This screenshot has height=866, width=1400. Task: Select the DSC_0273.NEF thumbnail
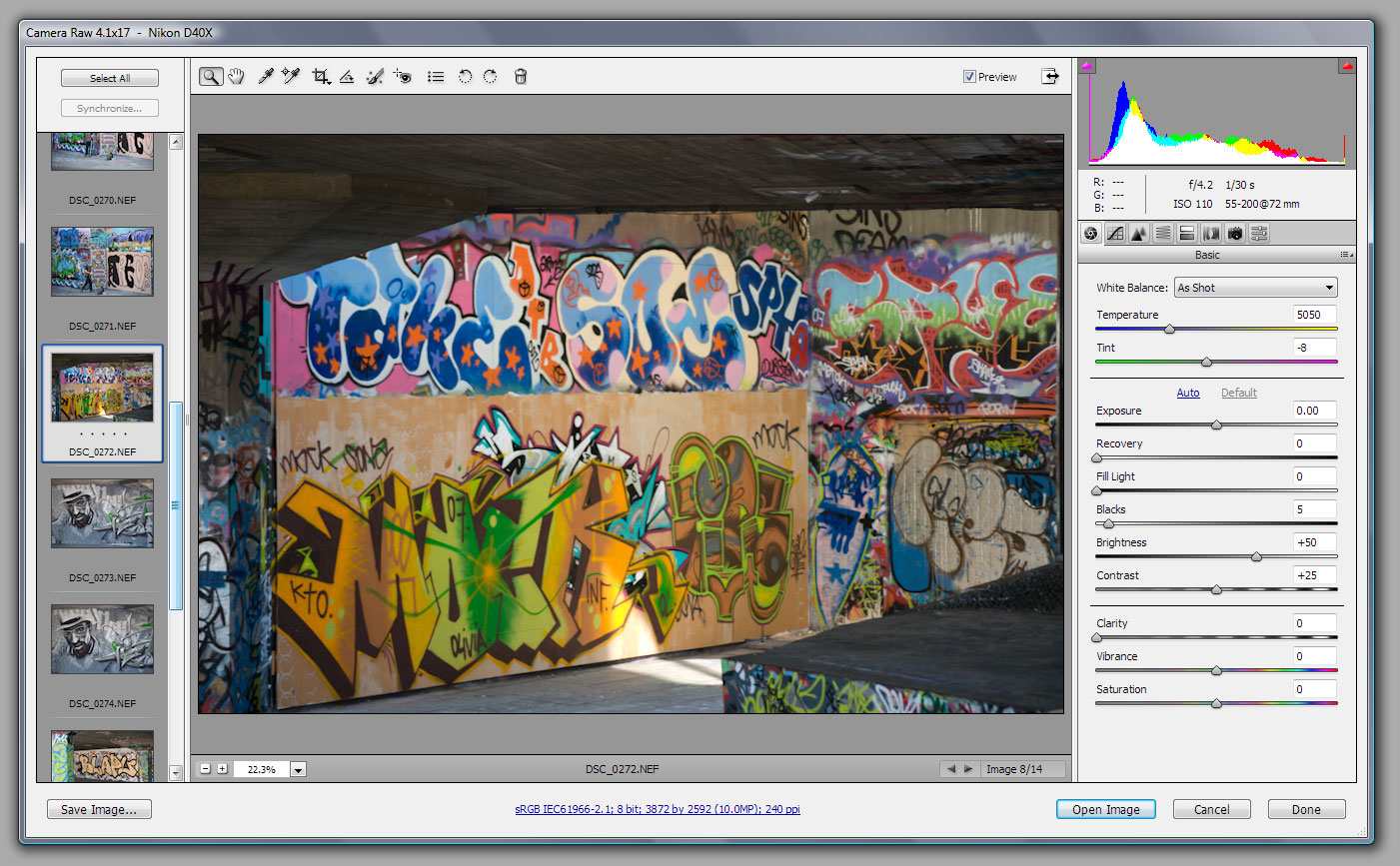point(102,513)
